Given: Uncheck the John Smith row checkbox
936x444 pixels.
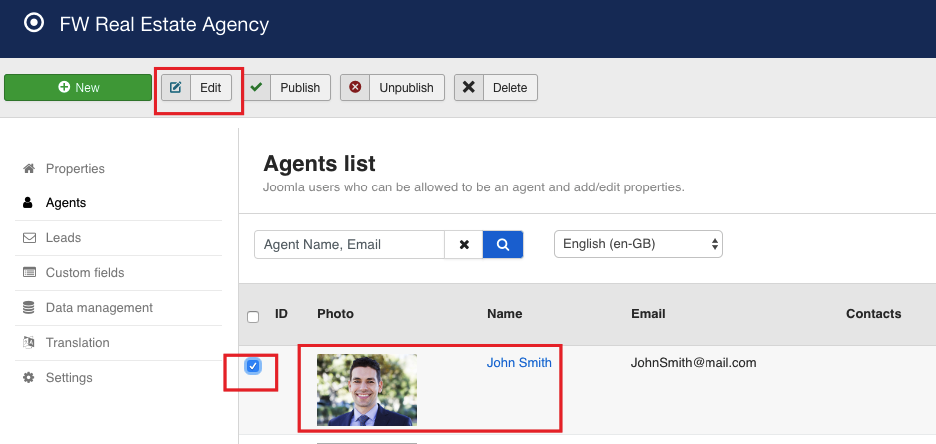Looking at the screenshot, I should pos(253,366).
